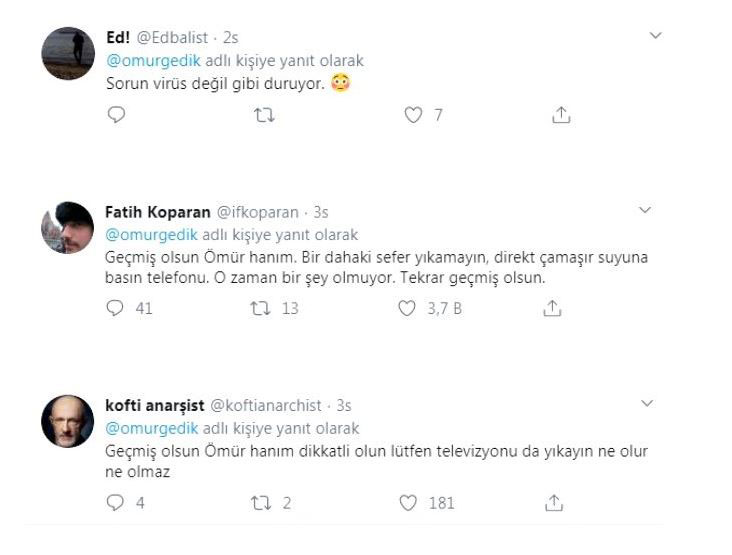Retweet Ed!'s tweet
The width and height of the screenshot is (732, 555).
pyautogui.click(x=264, y=116)
